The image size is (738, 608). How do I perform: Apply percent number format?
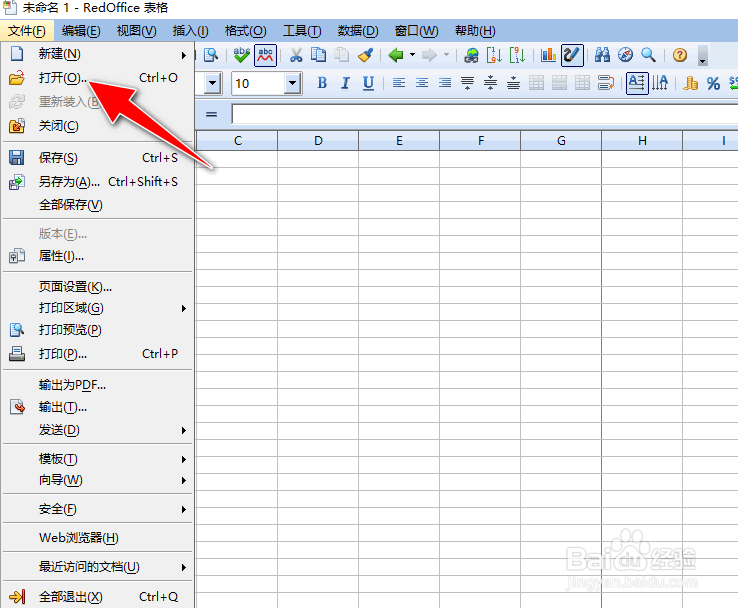point(714,84)
